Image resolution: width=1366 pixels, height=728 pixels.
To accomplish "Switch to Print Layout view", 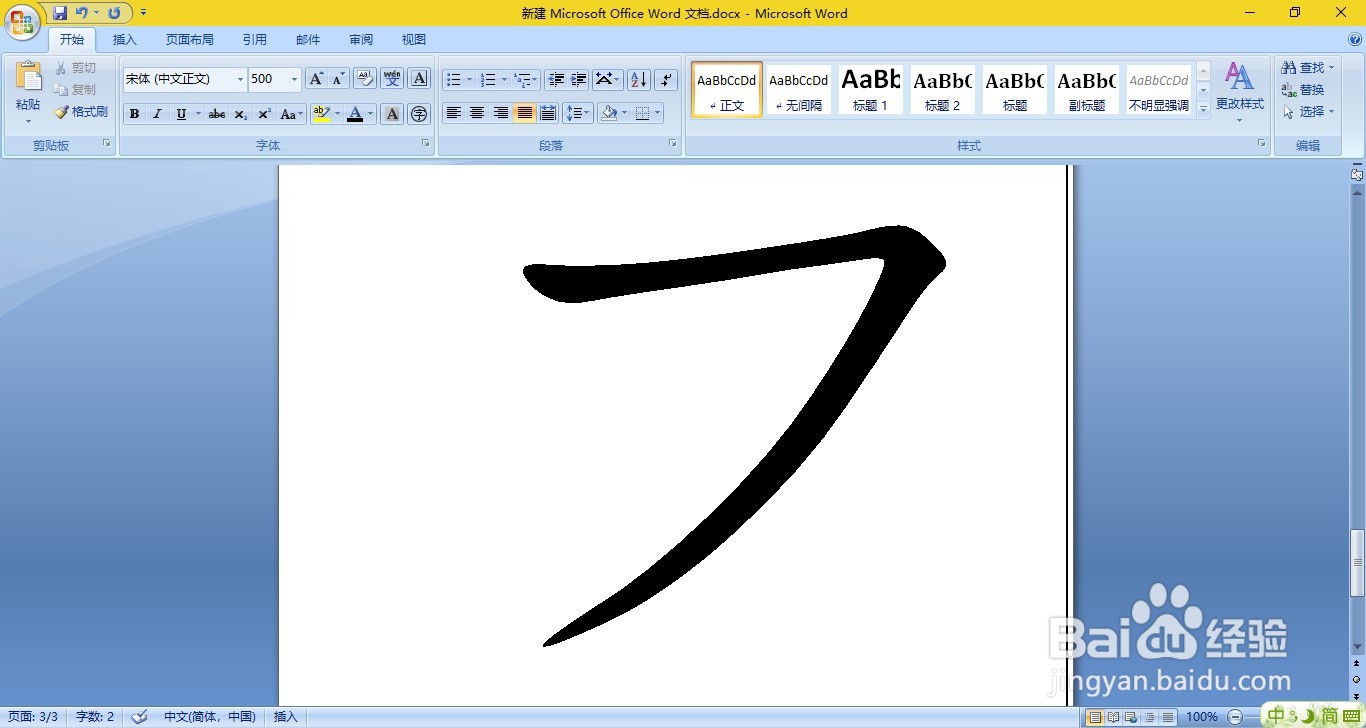I will (1095, 717).
